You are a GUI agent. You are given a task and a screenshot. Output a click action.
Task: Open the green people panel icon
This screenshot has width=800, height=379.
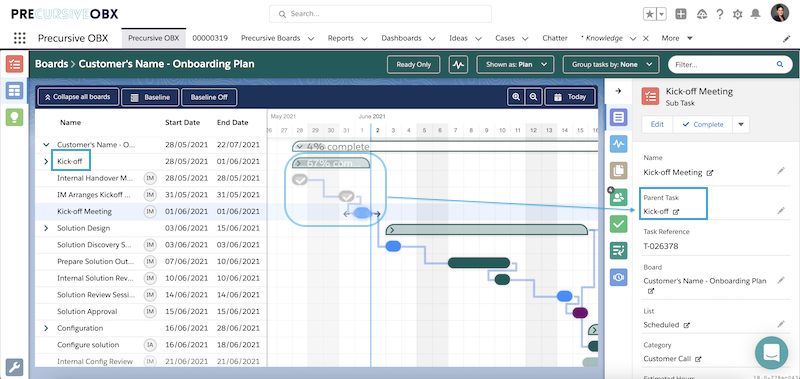tap(618, 197)
